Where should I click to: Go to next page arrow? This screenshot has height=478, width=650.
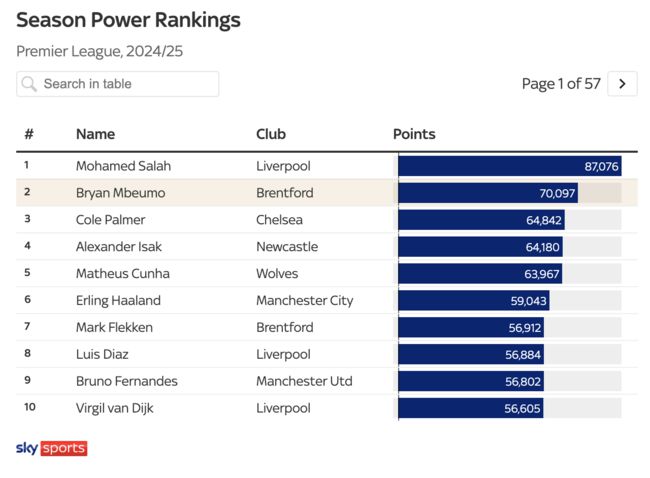(622, 84)
